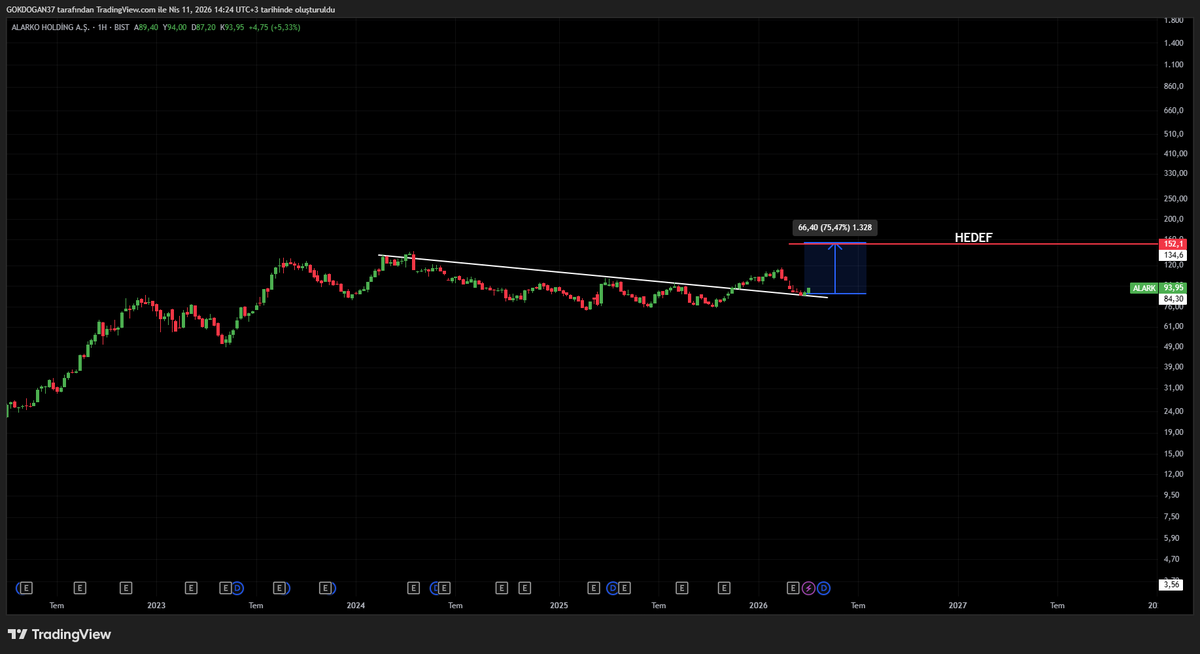Click the 2025 time axis label
Image resolution: width=1200 pixels, height=654 pixels.
[x=558, y=605]
